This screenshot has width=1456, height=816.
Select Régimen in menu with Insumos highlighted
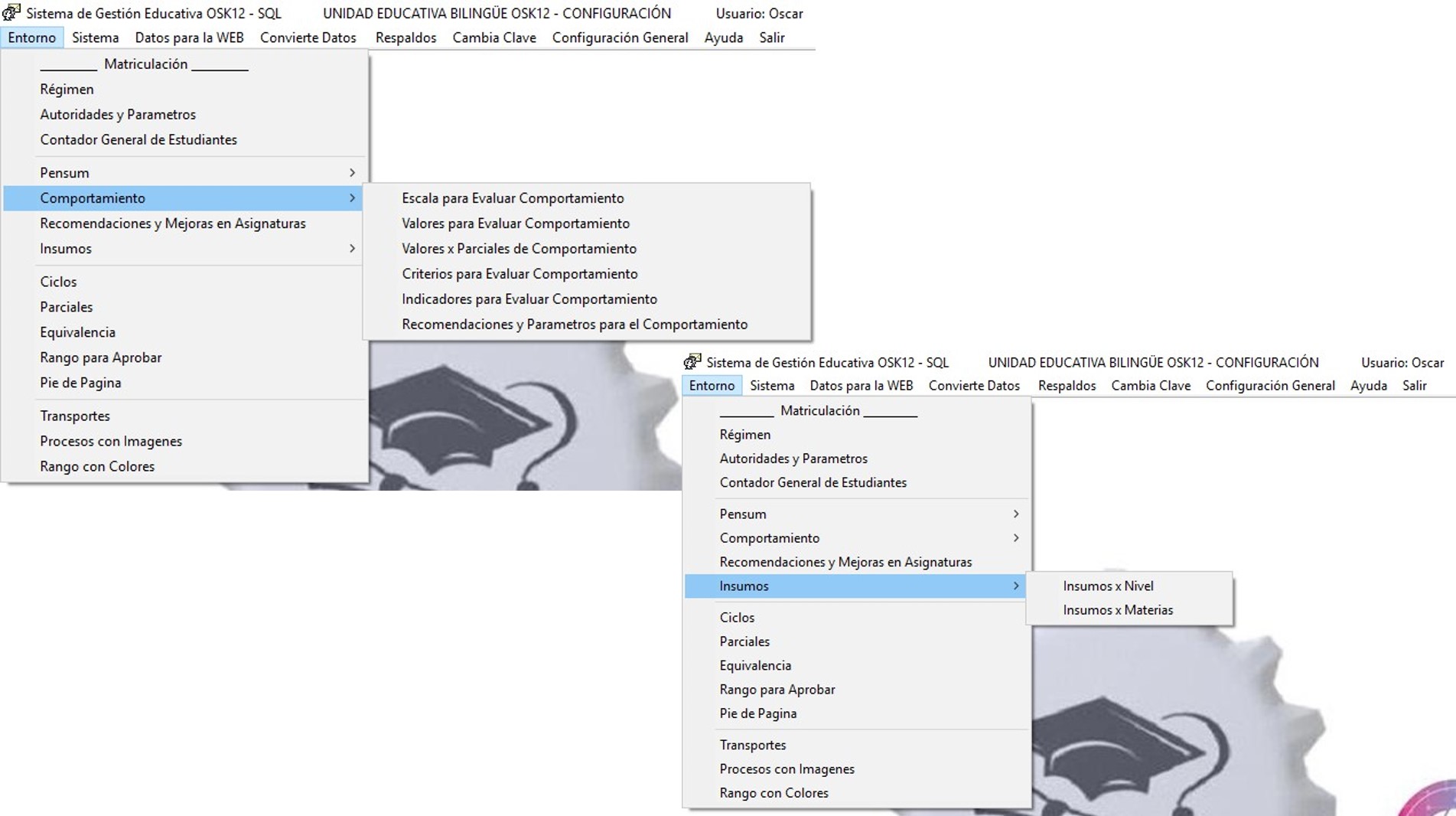click(x=744, y=435)
